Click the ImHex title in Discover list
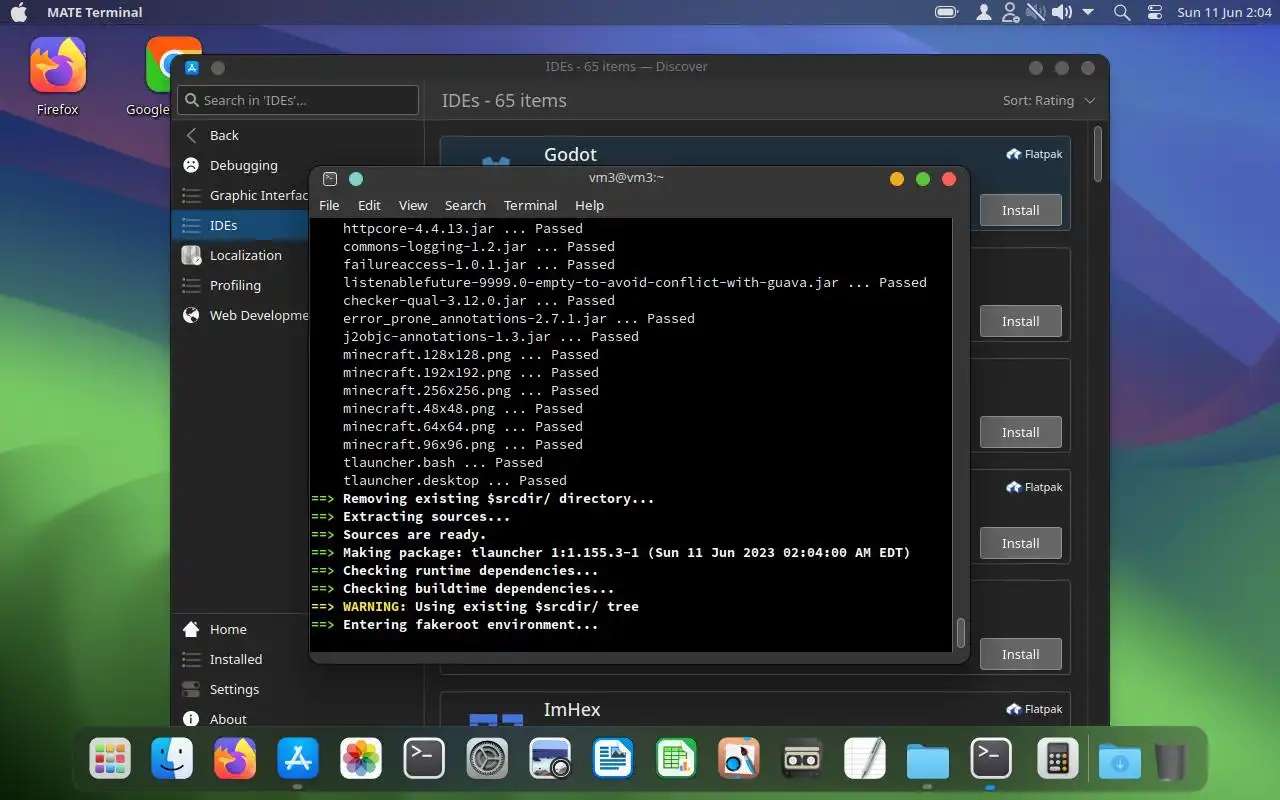 point(572,709)
